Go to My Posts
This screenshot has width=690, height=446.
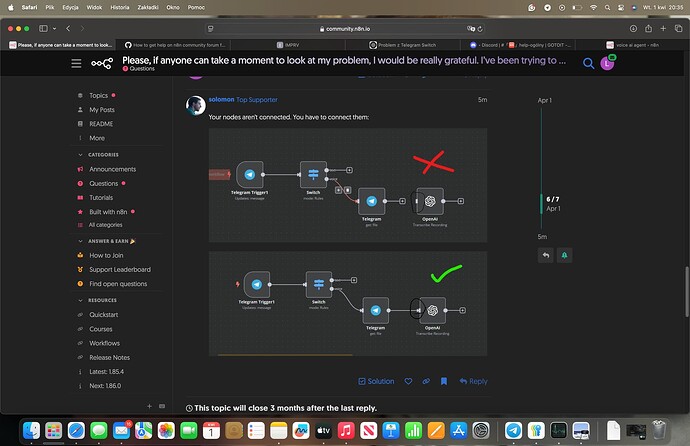pos(102,110)
